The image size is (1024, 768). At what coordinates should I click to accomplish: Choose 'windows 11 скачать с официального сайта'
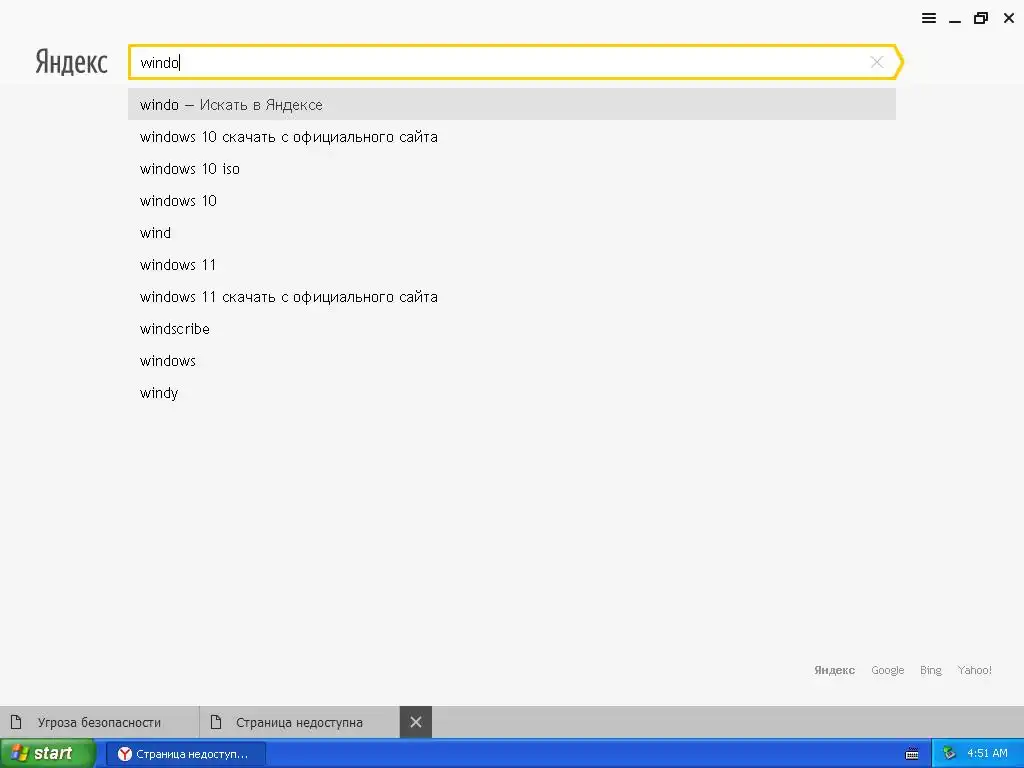point(512,296)
